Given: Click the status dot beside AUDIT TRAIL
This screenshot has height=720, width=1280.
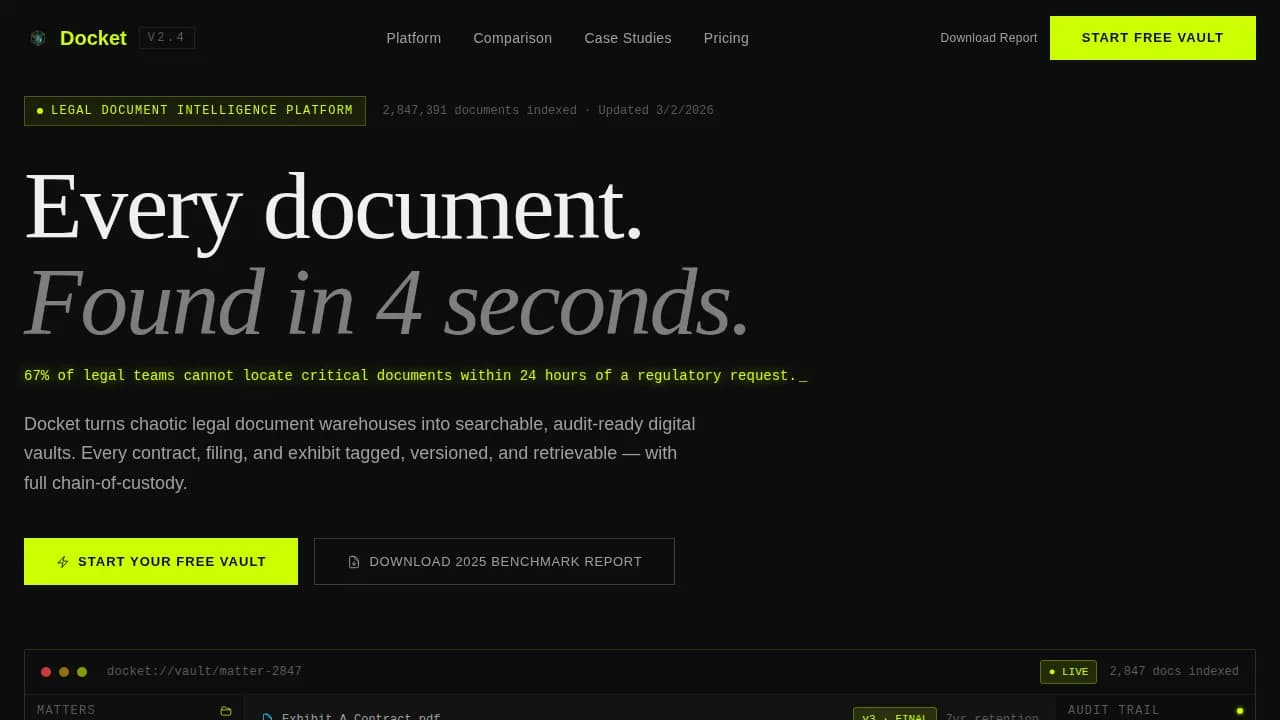Looking at the screenshot, I should click(1240, 711).
